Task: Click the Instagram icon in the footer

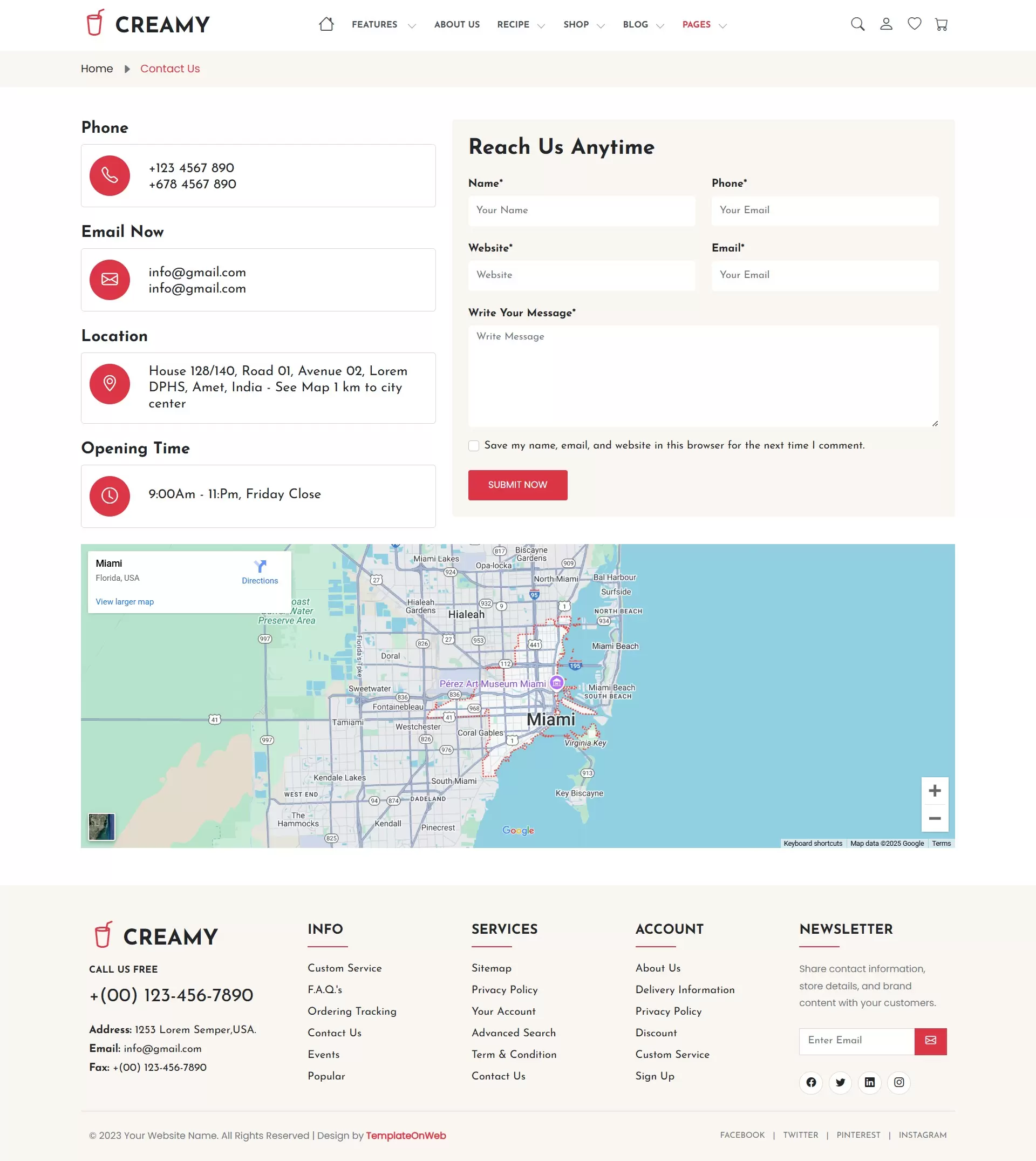Action: [899, 1082]
